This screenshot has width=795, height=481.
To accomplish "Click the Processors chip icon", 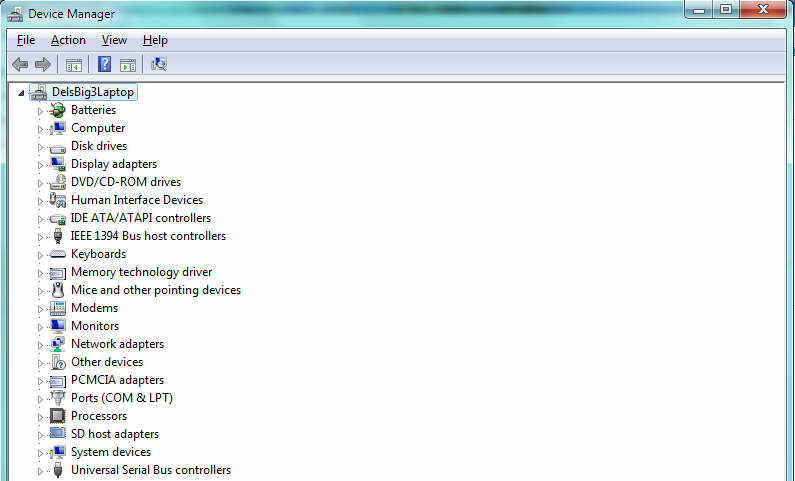I will 57,416.
